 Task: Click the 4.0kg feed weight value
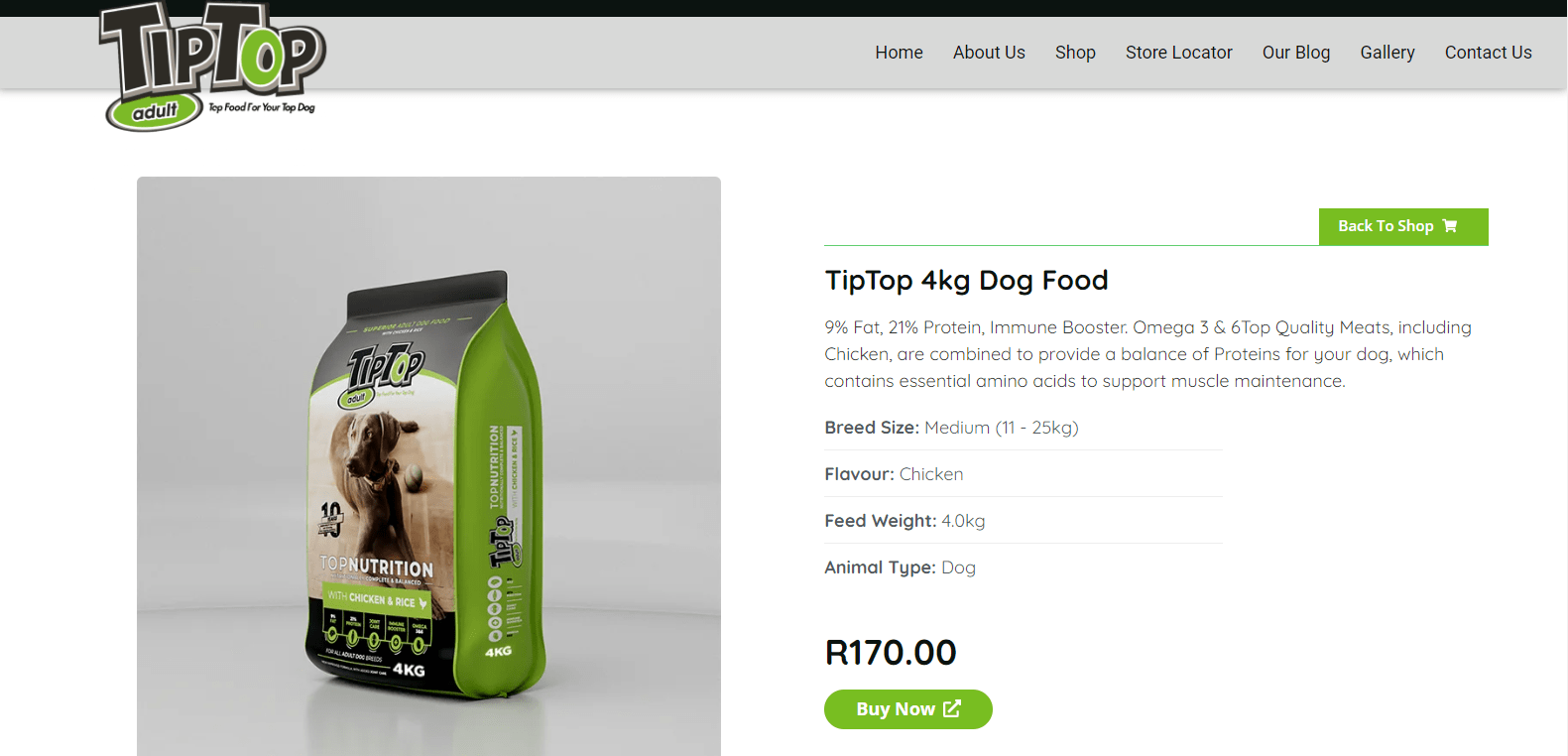coord(963,521)
